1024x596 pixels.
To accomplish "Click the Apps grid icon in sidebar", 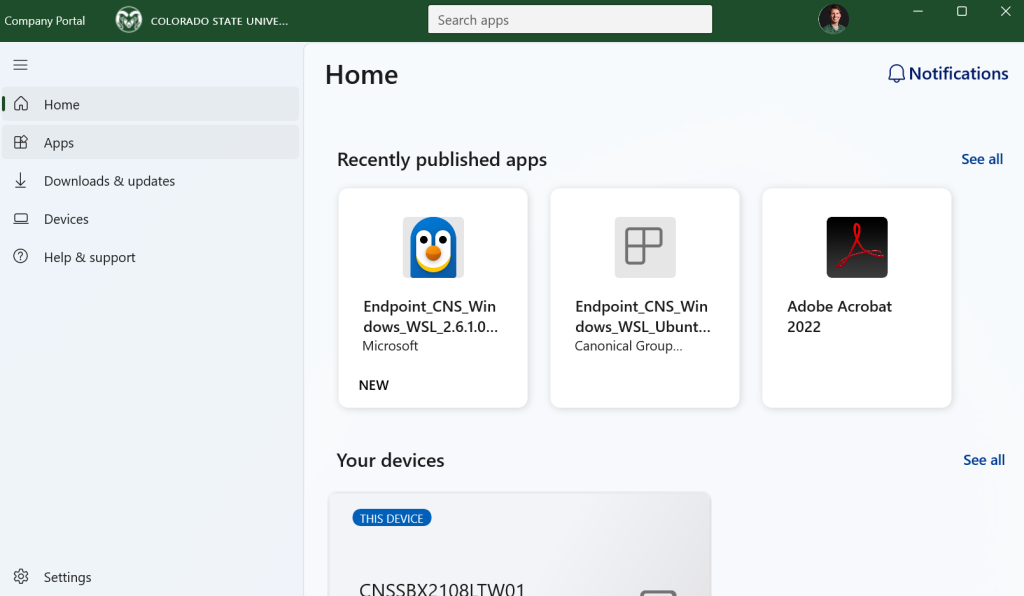I will (21, 143).
